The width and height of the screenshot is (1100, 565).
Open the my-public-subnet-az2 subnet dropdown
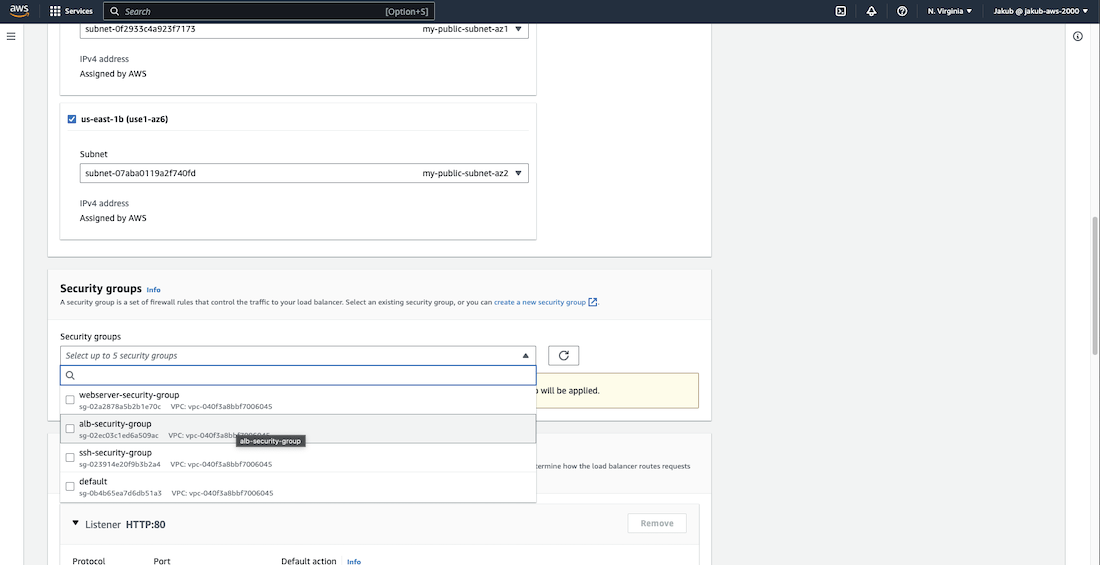304,173
